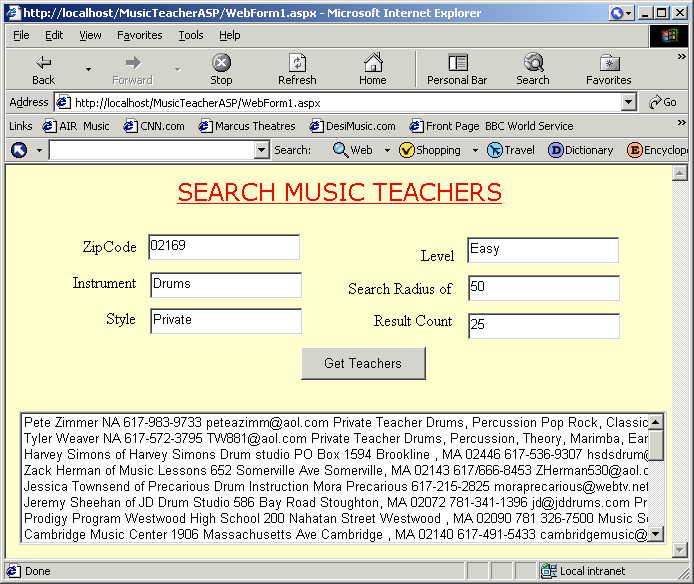Click the Forward toolbar arrow
Viewport: 694px width, 584px height.
(x=132, y=69)
